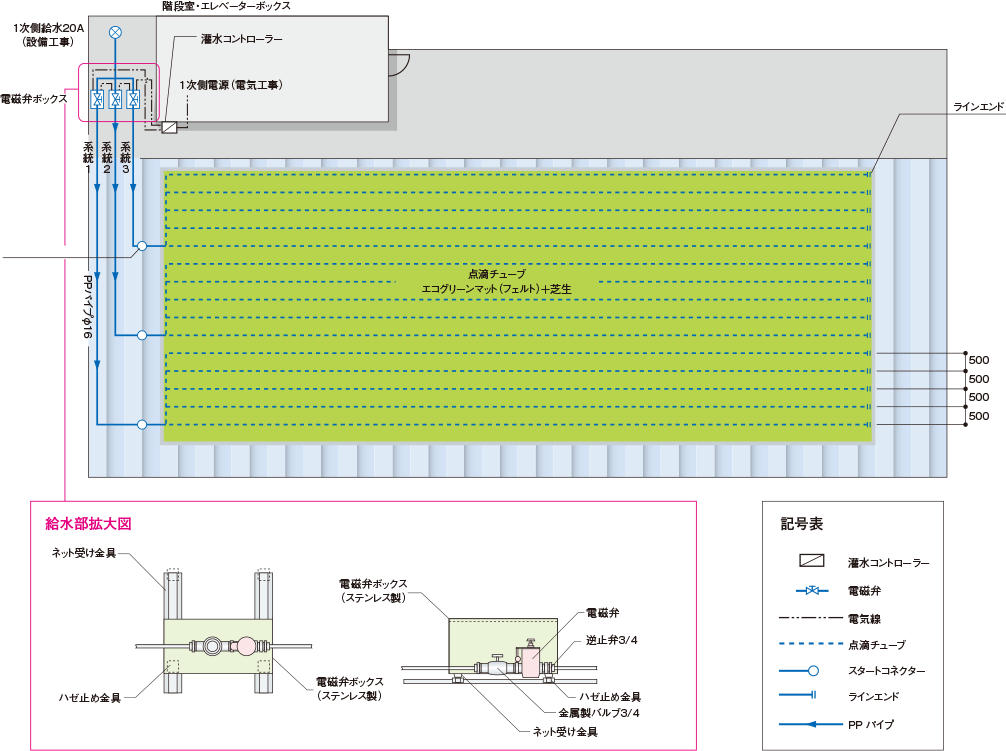The image size is (1006, 751).
Task: Select the solenoid valve symbol above 系統2 pipe
Action: (115, 99)
